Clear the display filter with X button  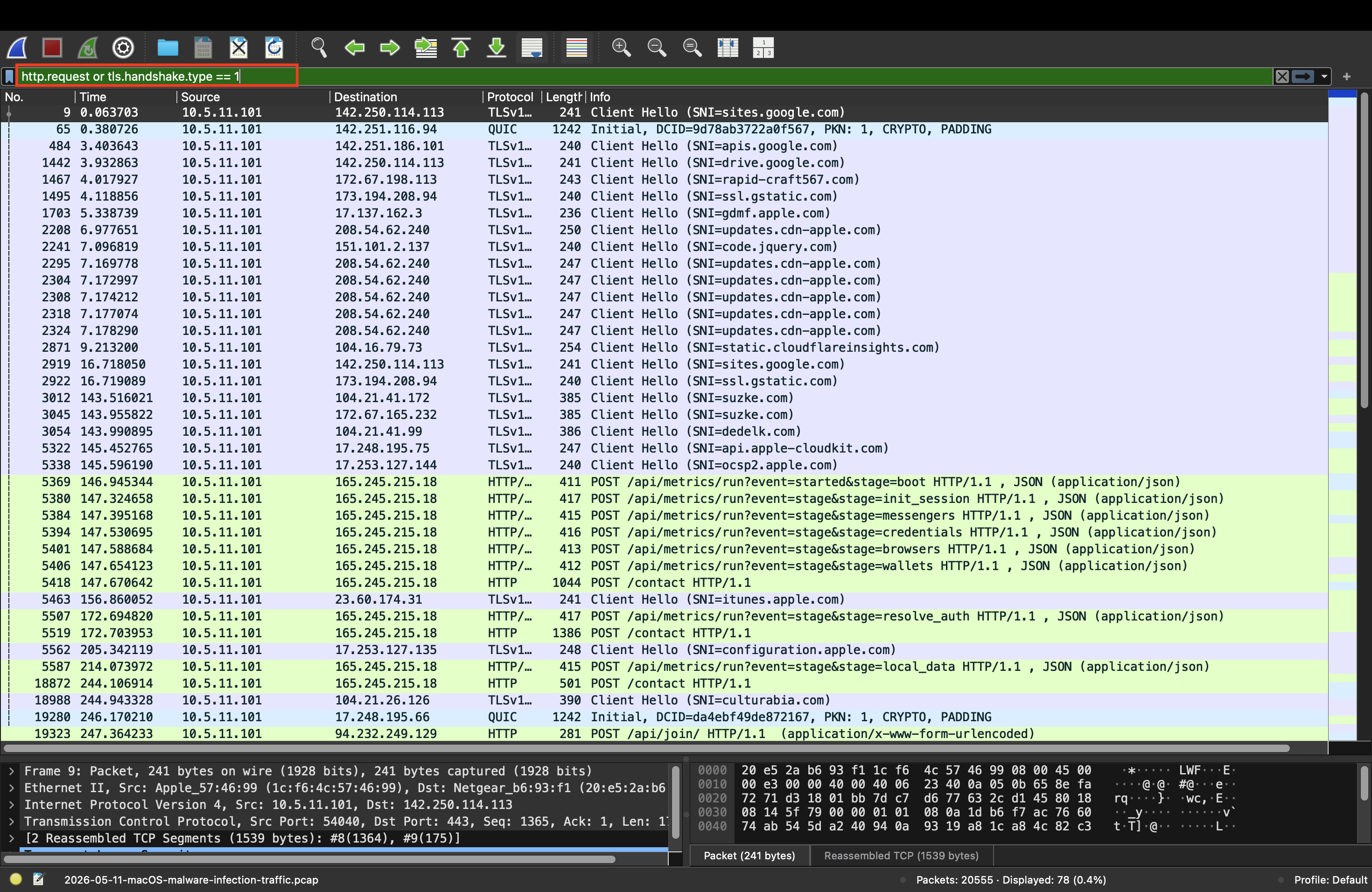point(1281,76)
